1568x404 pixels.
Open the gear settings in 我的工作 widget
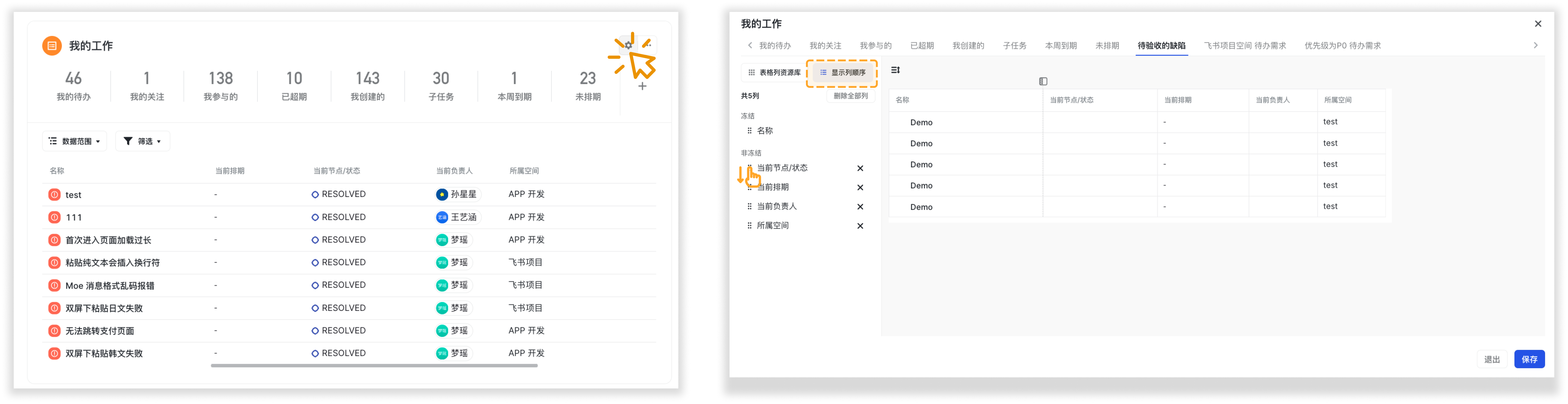coord(628,45)
